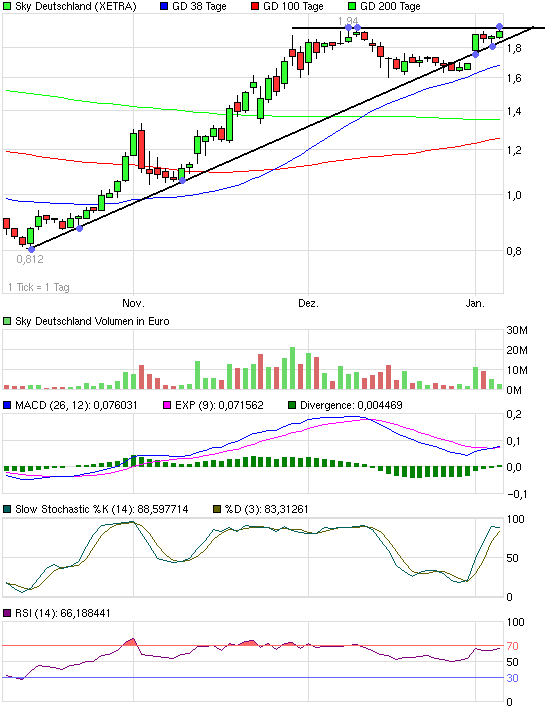The image size is (545, 710).
Task: Click the 30M volume axis label
Action: pos(517,330)
